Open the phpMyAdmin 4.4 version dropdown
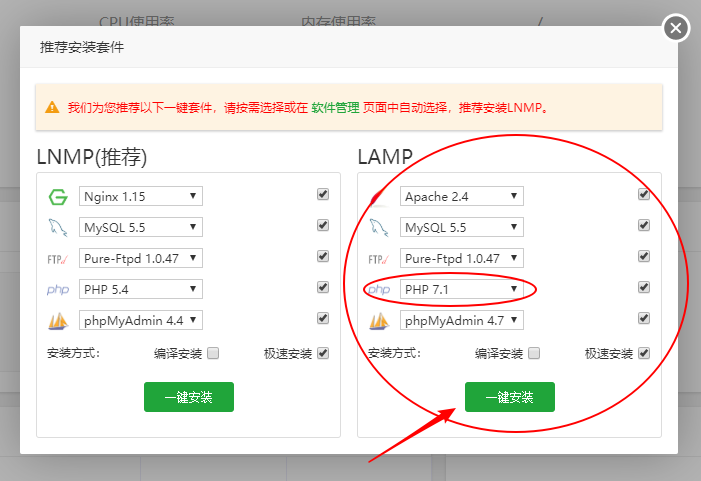Viewport: 701px width, 481px height. pos(141,320)
